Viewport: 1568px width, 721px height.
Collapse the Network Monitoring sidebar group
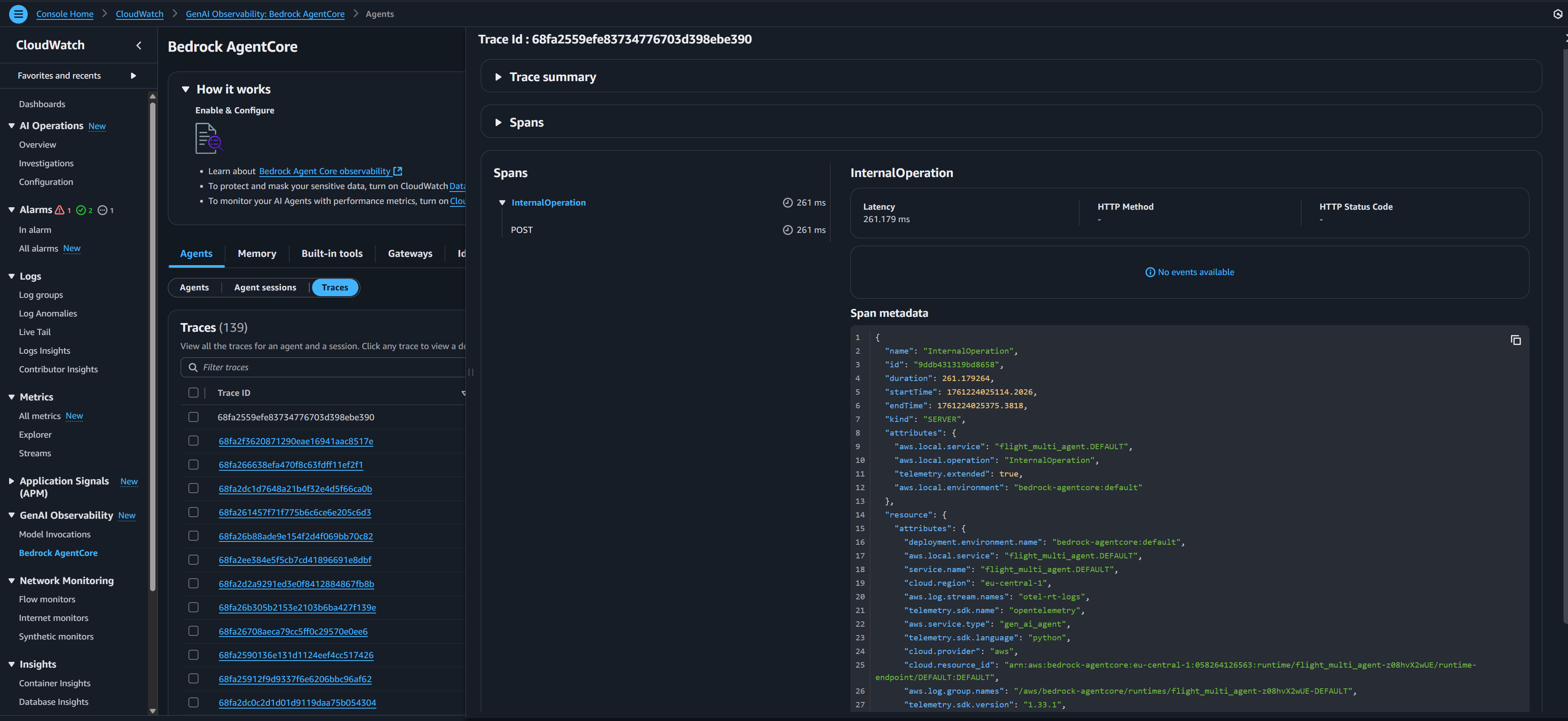(12, 581)
